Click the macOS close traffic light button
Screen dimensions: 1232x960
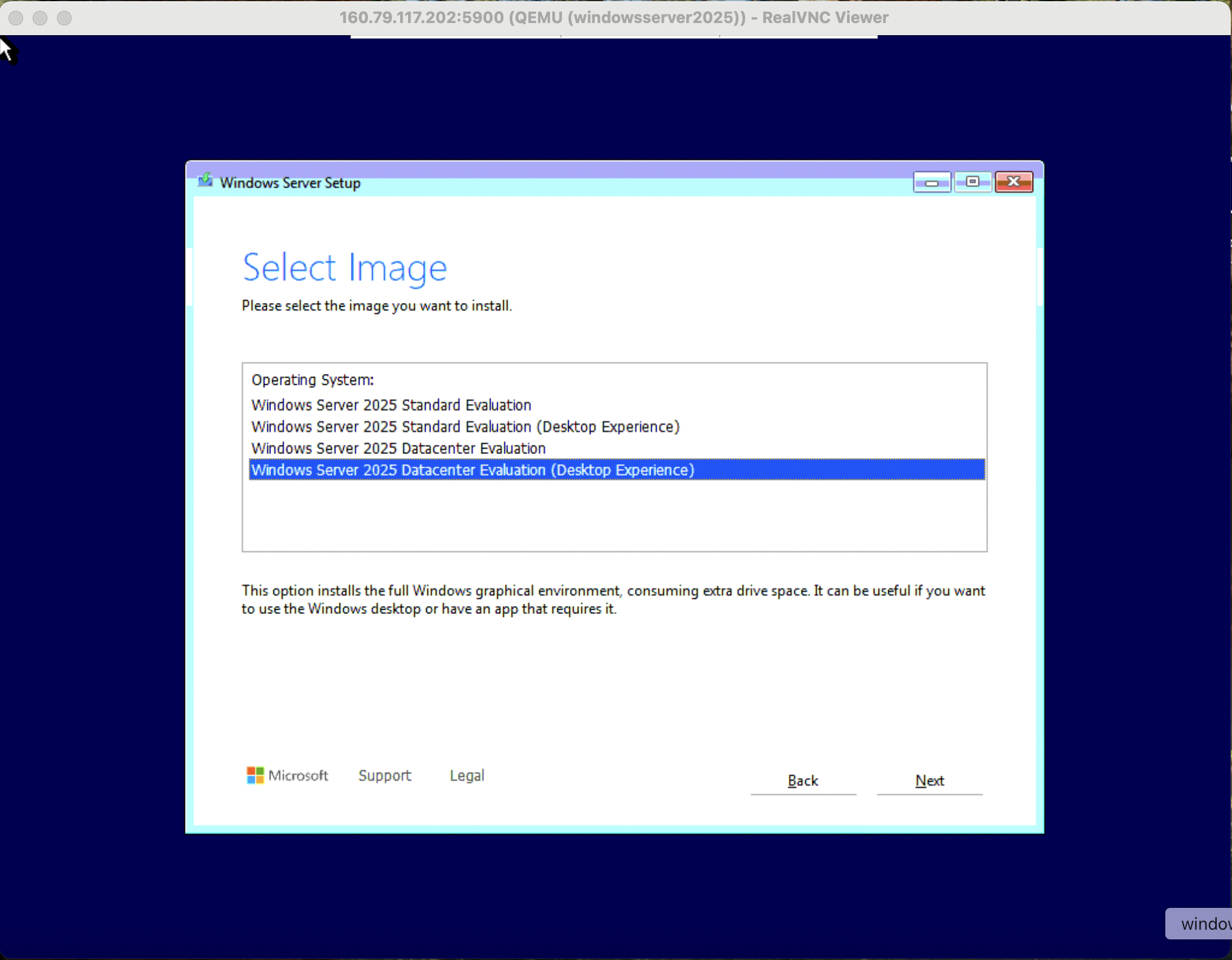click(x=16, y=18)
